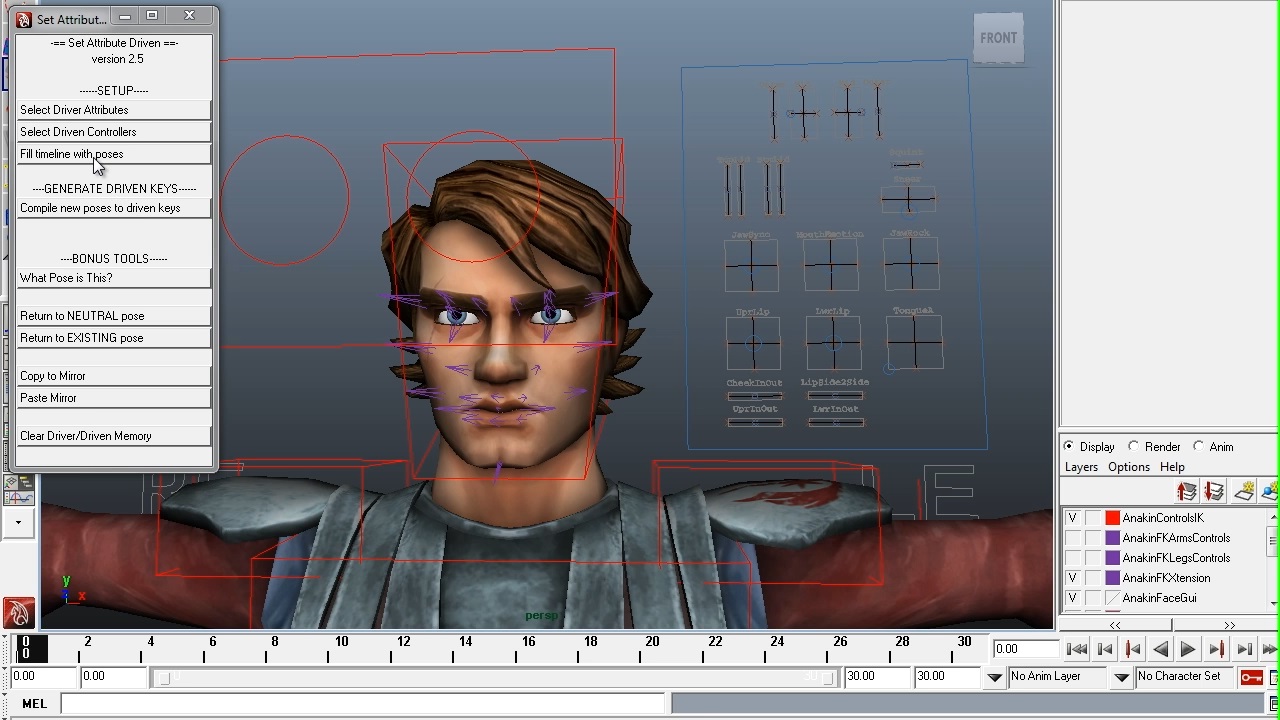Click the FRONT view cube face

coord(998,38)
